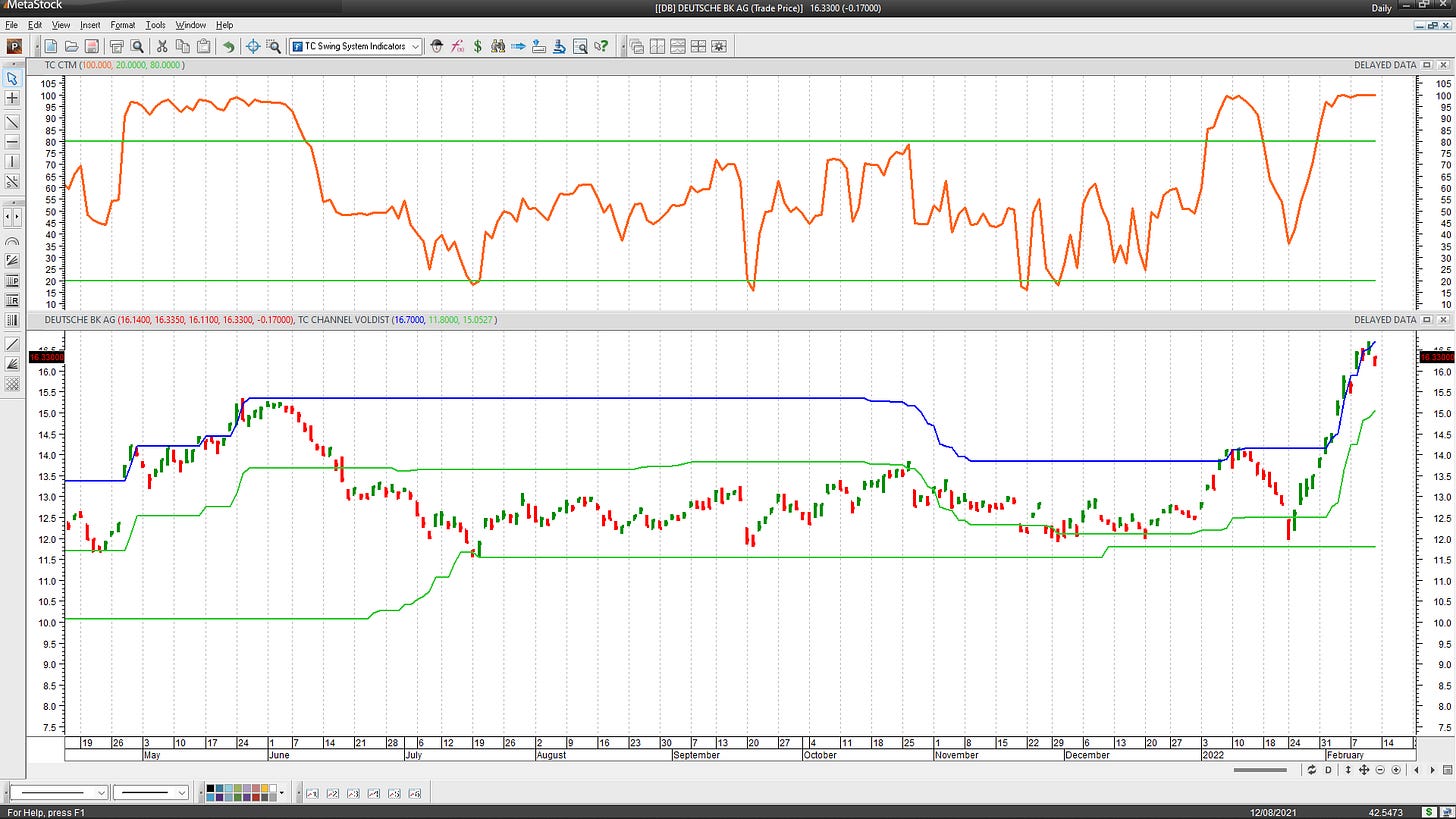1456x819 pixels.
Task: Click the status bar value 42.5473
Action: tap(1385, 812)
